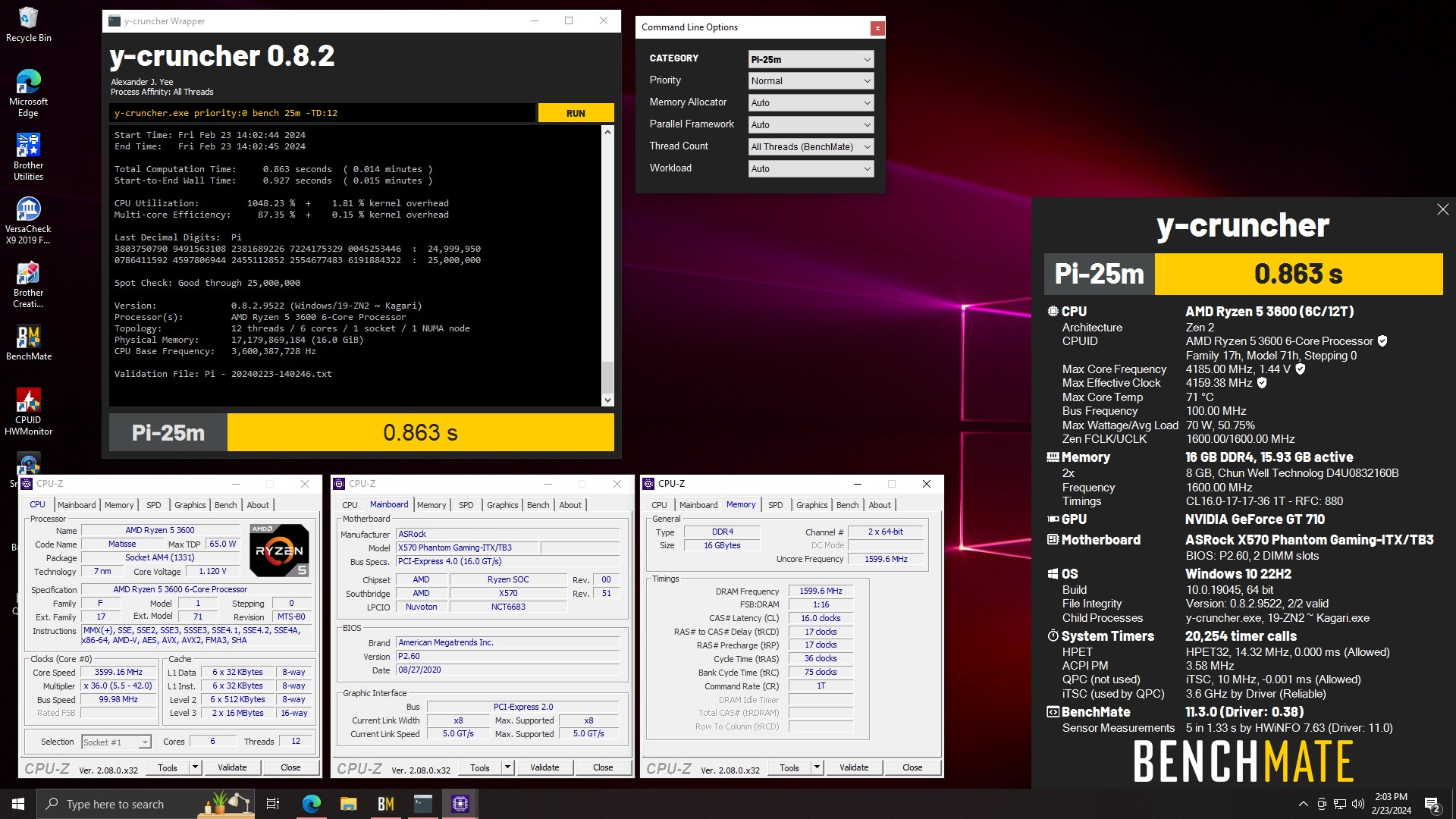This screenshot has width=1456, height=819.
Task: Click the network tray icon
Action: point(1339,804)
